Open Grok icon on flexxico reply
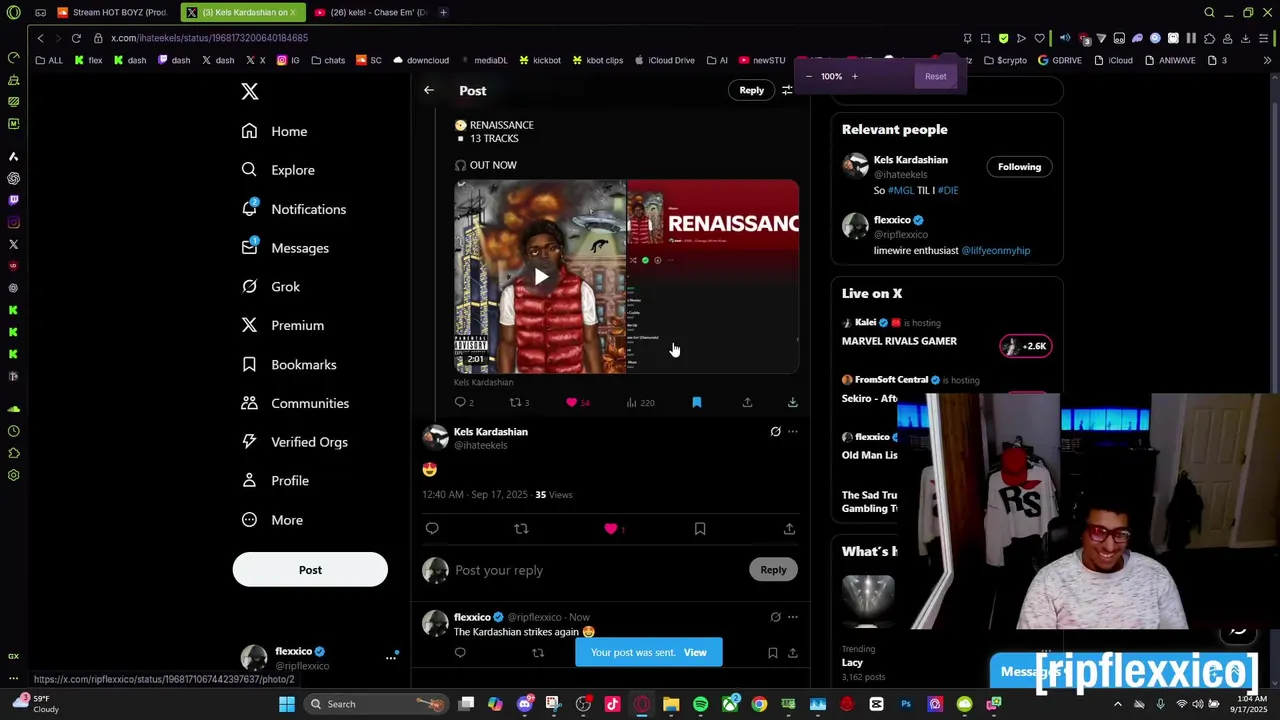The width and height of the screenshot is (1280, 720). [775, 617]
